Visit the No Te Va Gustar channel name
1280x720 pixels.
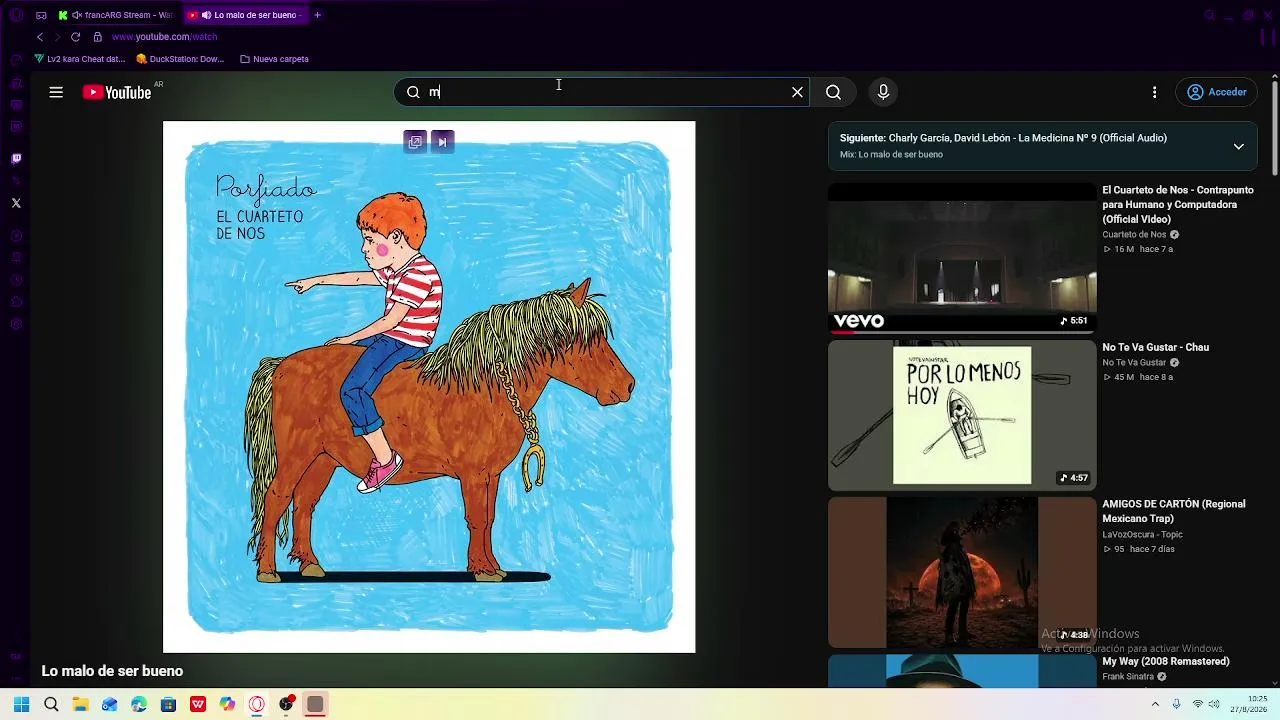point(1134,362)
